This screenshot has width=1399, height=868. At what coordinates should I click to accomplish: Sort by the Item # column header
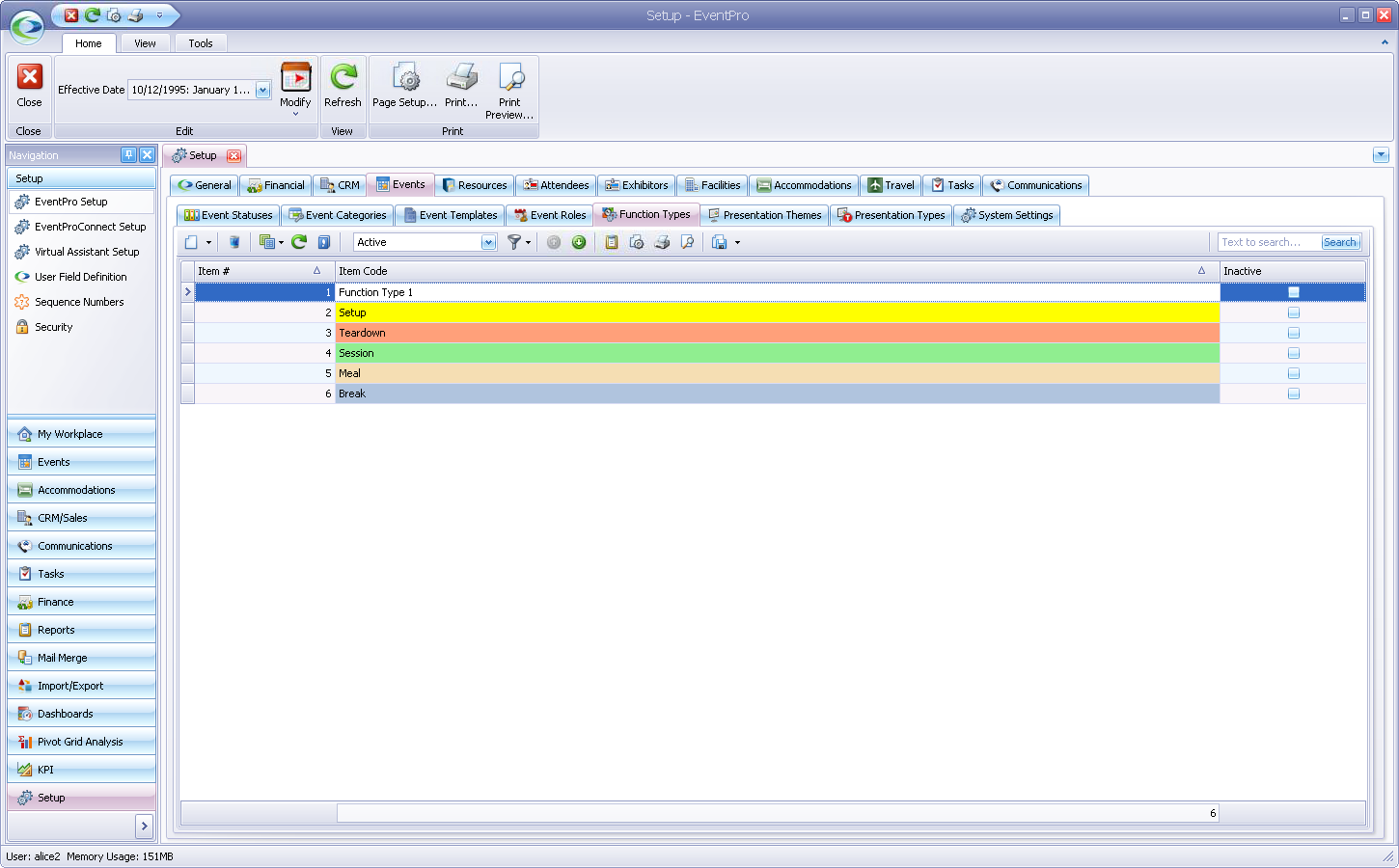[x=264, y=271]
